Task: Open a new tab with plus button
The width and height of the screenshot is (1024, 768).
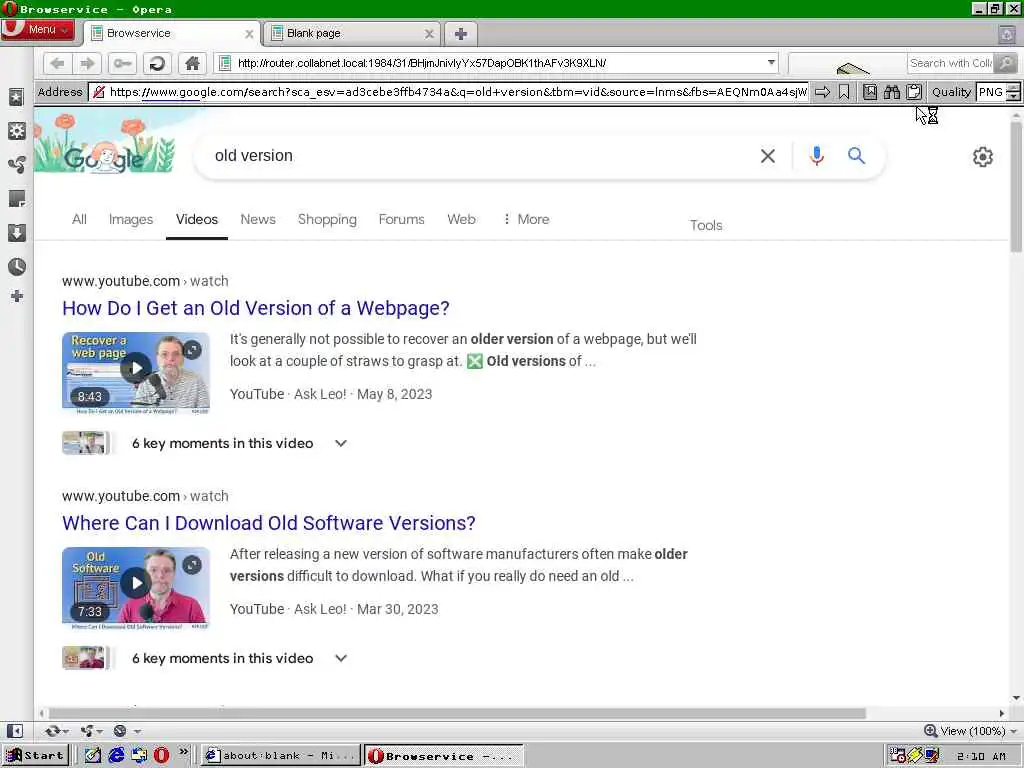Action: point(460,34)
